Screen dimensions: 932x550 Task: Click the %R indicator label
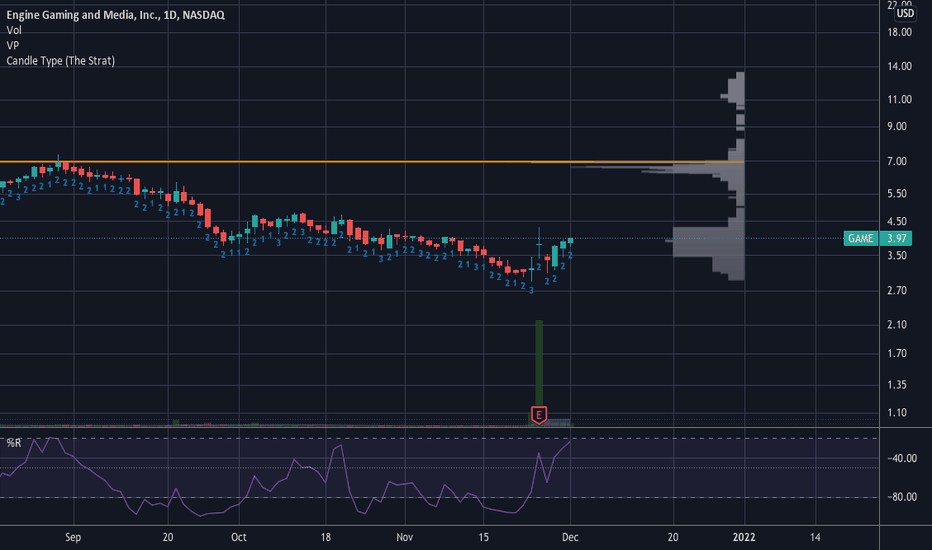pyautogui.click(x=14, y=443)
